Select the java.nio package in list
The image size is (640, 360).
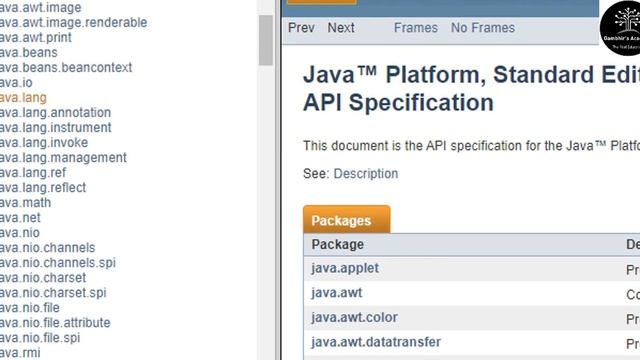click(20, 233)
